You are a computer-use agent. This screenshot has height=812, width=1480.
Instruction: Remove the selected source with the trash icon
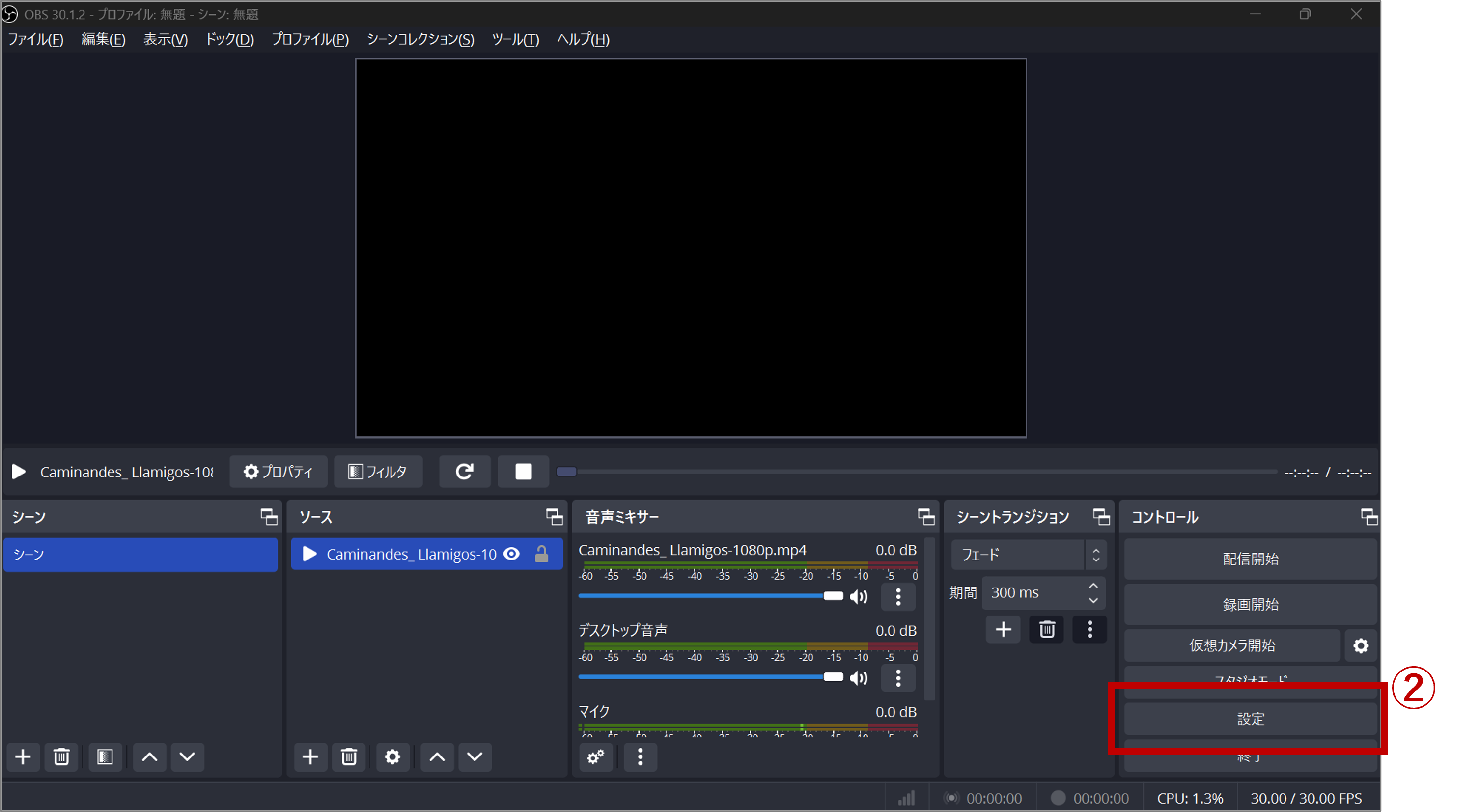tap(349, 757)
